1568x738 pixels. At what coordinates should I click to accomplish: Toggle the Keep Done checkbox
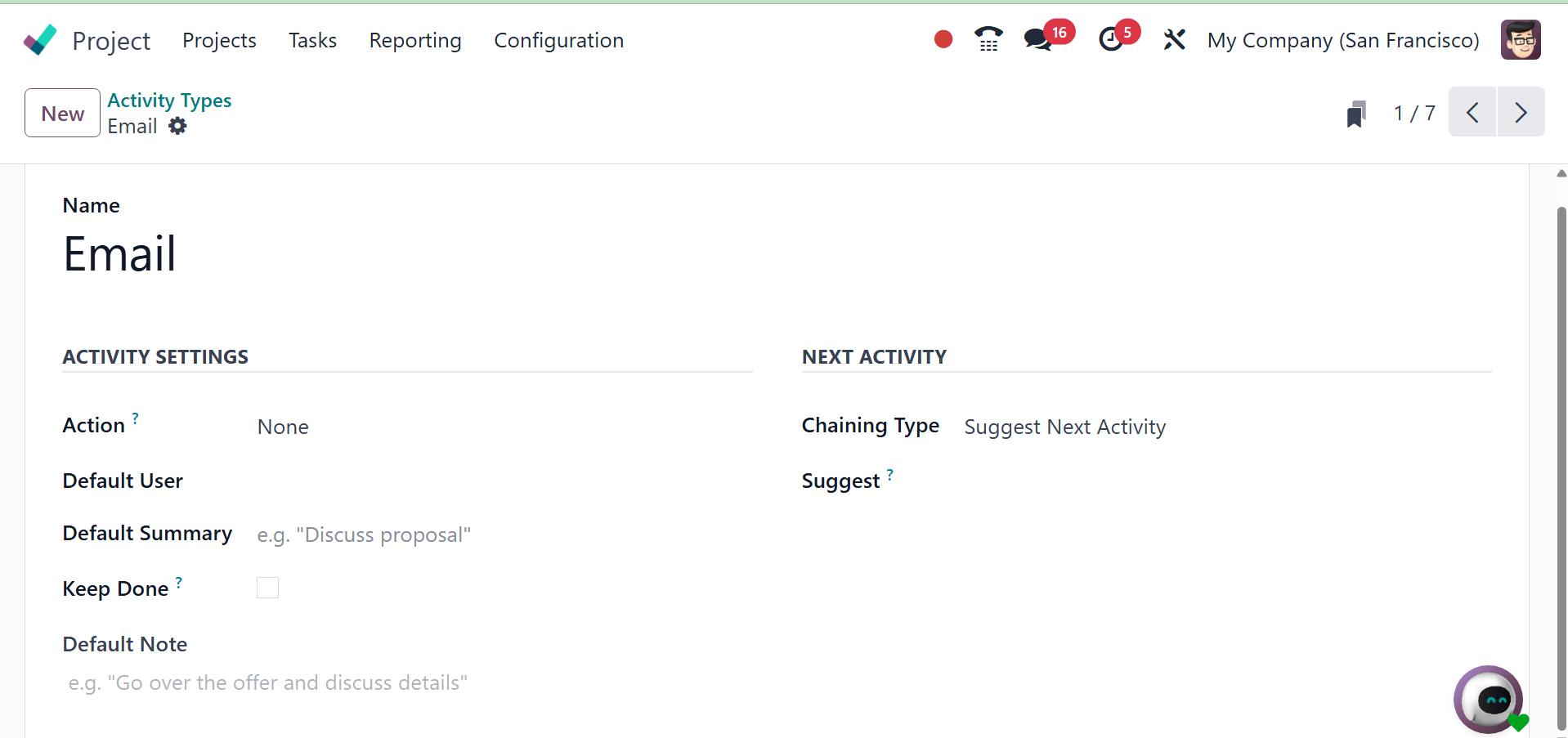tap(267, 588)
